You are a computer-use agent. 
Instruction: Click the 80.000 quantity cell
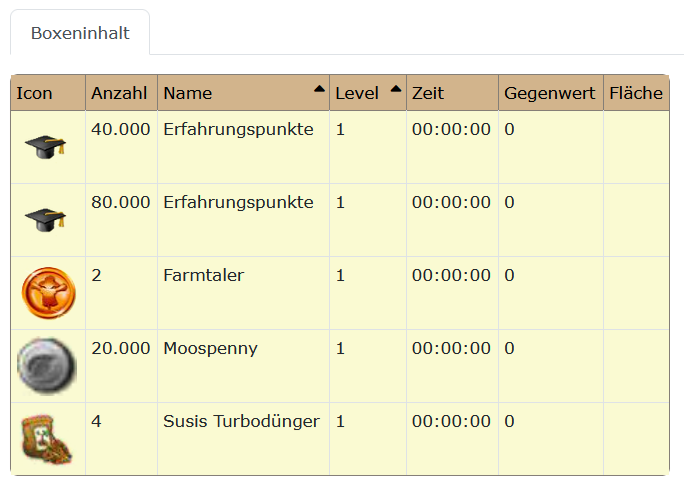(120, 202)
